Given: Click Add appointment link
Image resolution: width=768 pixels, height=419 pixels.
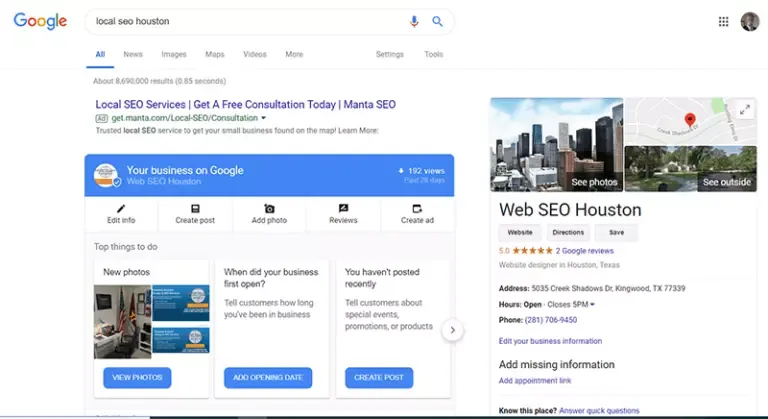Looking at the screenshot, I should (535, 381).
